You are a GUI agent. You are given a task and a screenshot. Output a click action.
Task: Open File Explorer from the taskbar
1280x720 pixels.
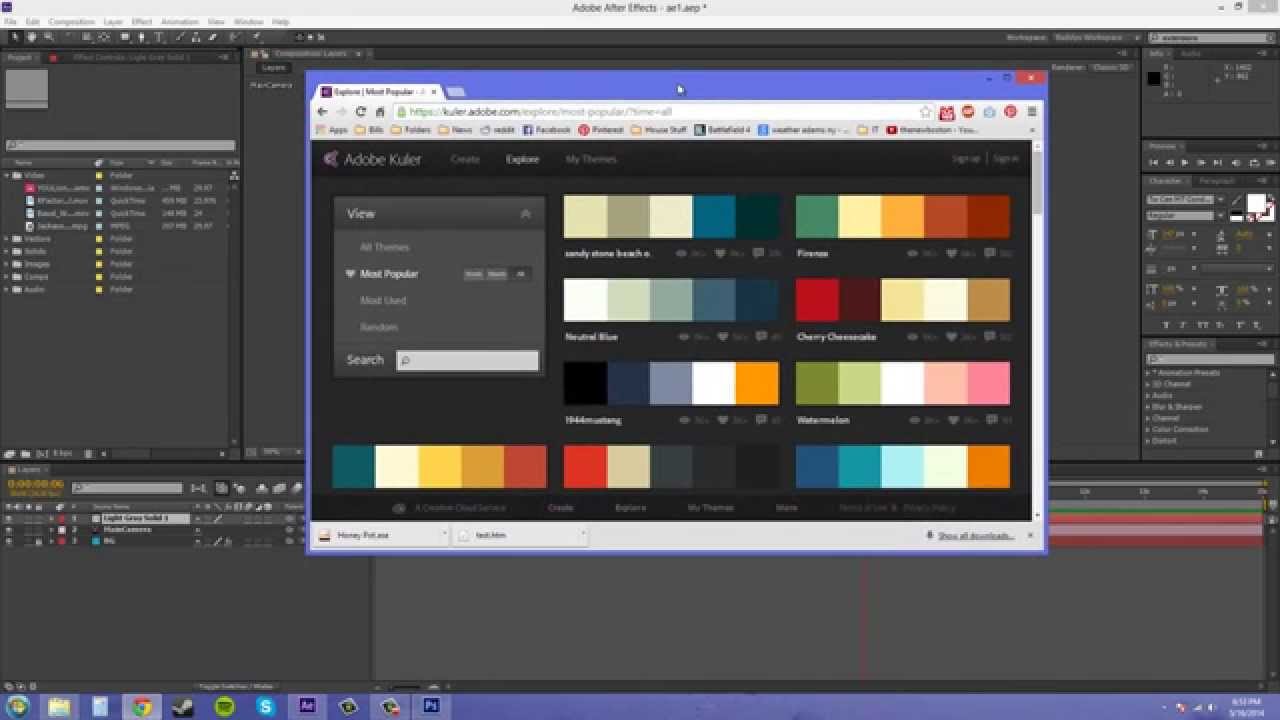(x=60, y=706)
